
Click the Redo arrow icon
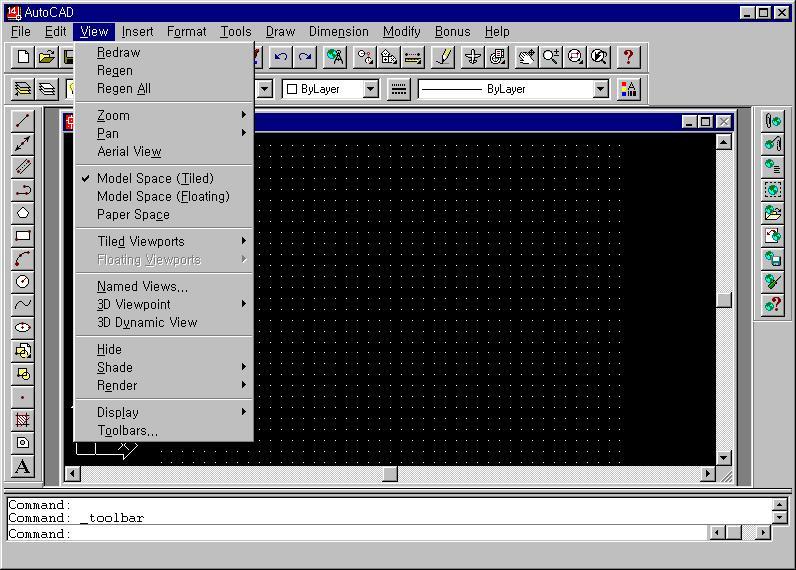tap(305, 57)
